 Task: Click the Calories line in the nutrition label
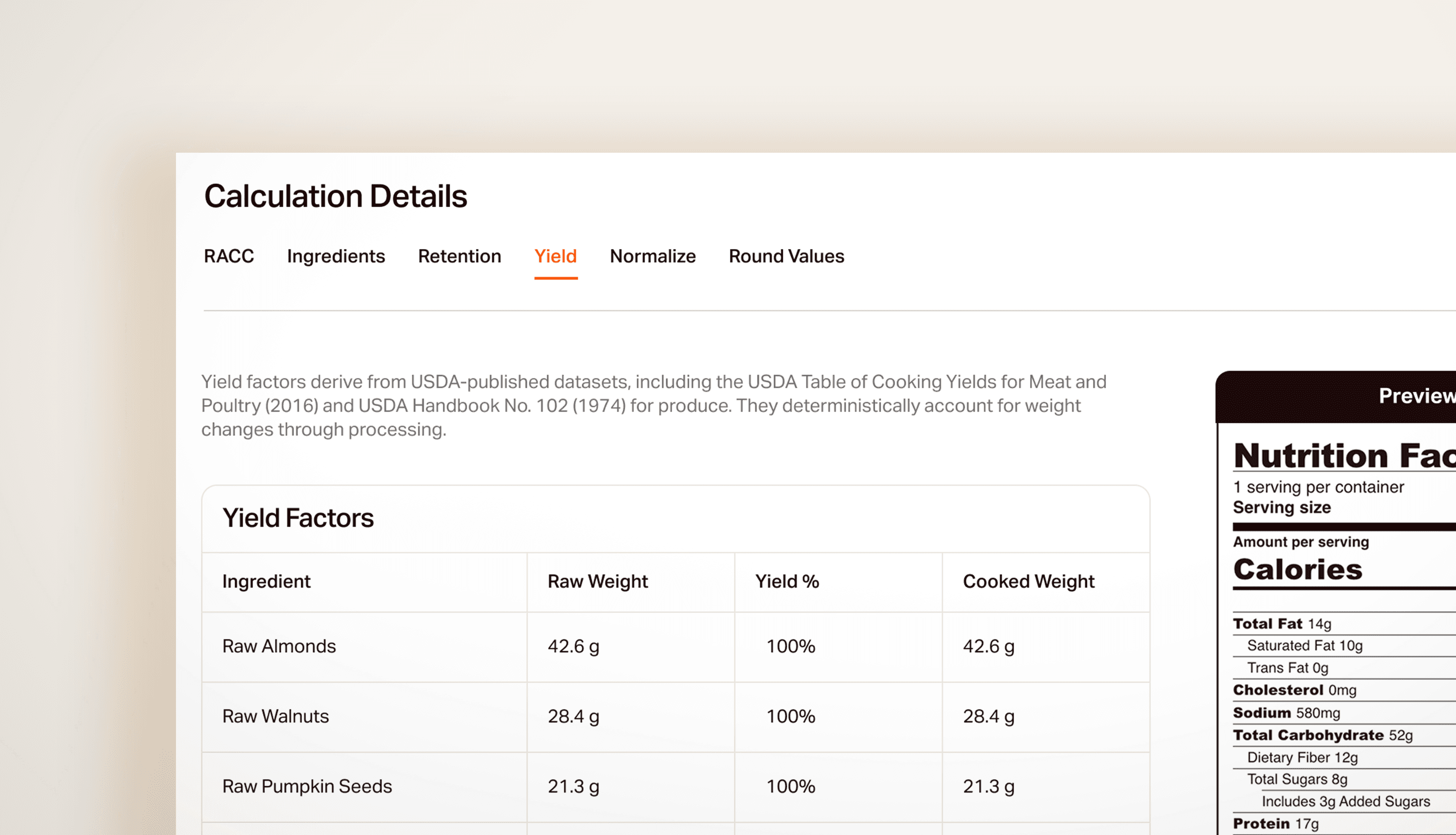coord(1297,570)
